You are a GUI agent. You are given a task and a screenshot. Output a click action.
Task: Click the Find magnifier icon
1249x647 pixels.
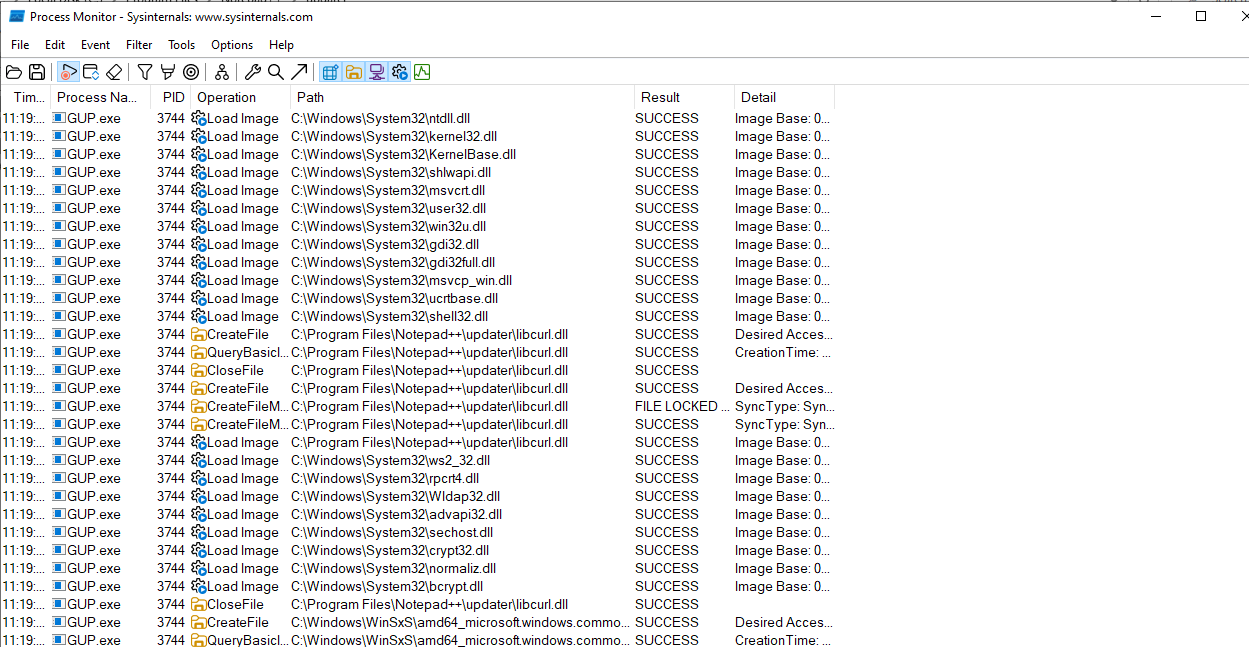pos(275,72)
